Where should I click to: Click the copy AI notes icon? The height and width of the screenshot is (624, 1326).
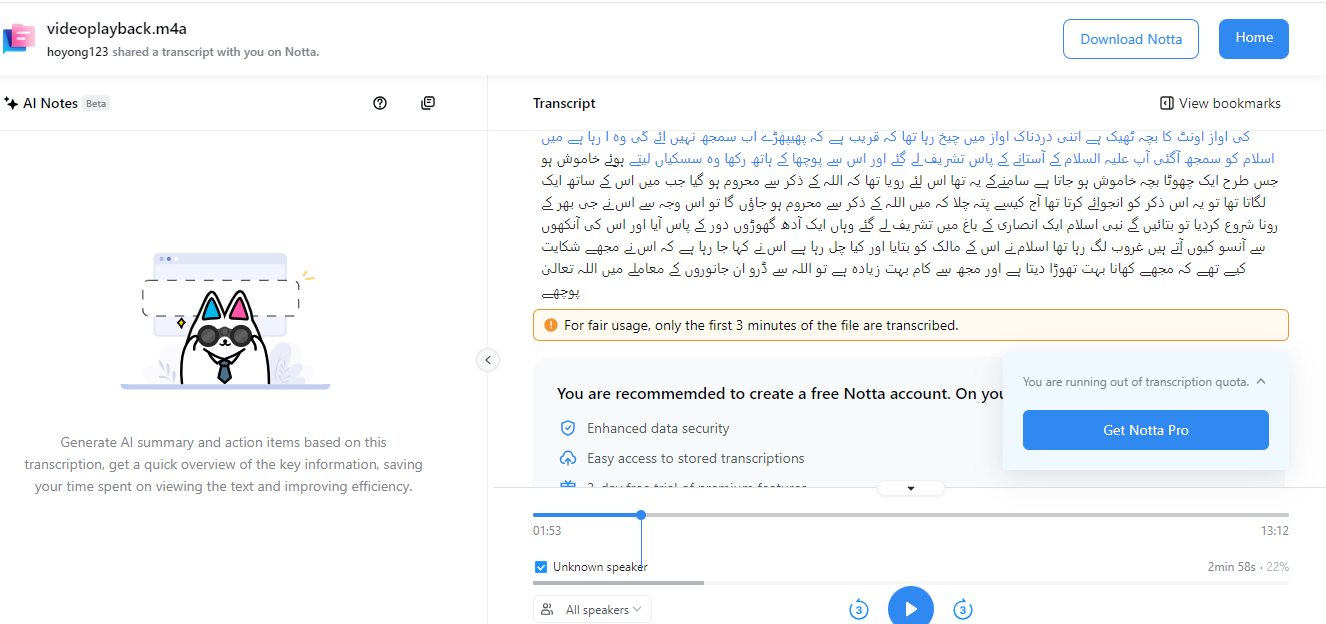(x=428, y=103)
